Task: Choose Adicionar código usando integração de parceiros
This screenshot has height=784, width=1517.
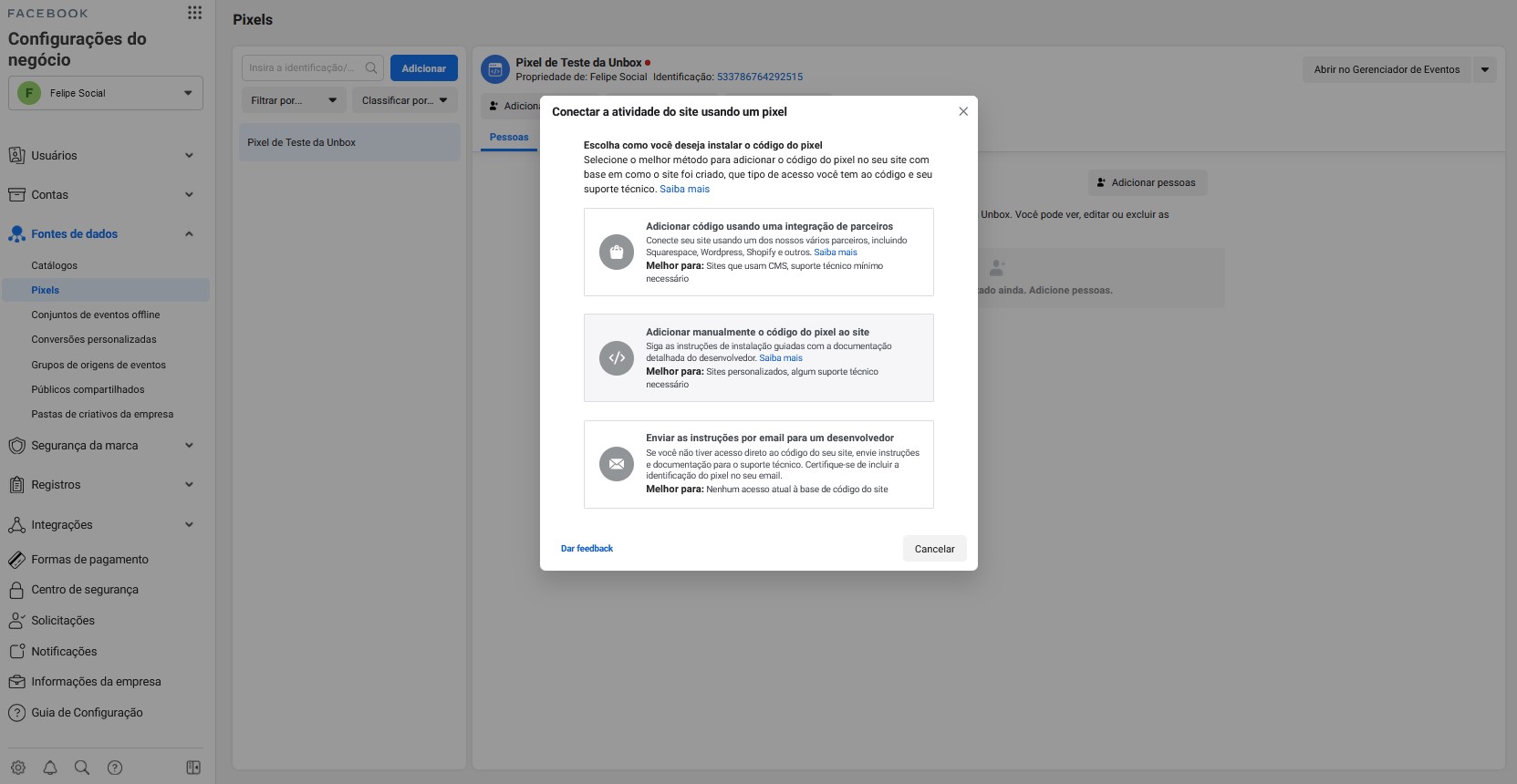Action: click(759, 253)
